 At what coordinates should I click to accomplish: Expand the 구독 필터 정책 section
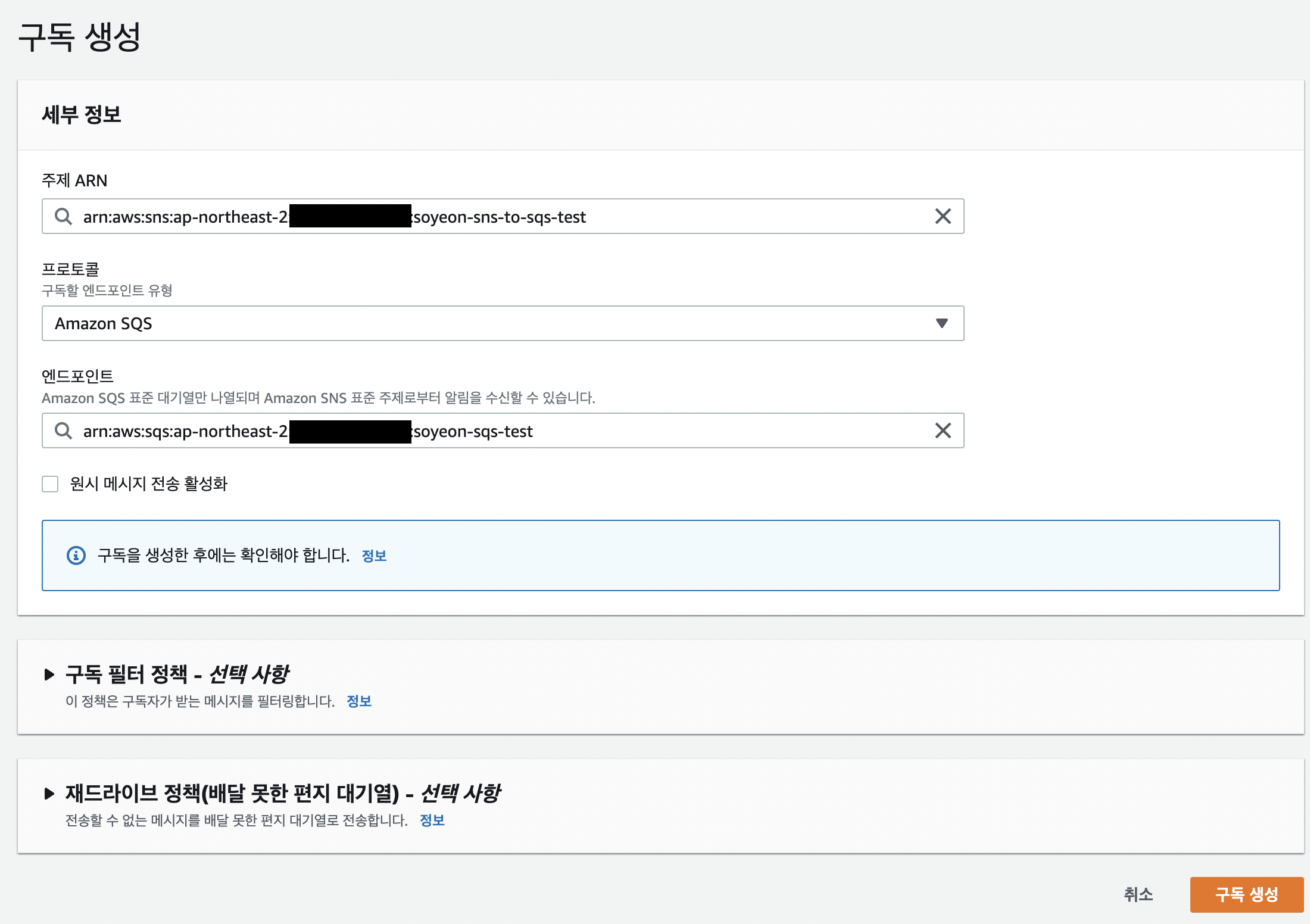[49, 675]
